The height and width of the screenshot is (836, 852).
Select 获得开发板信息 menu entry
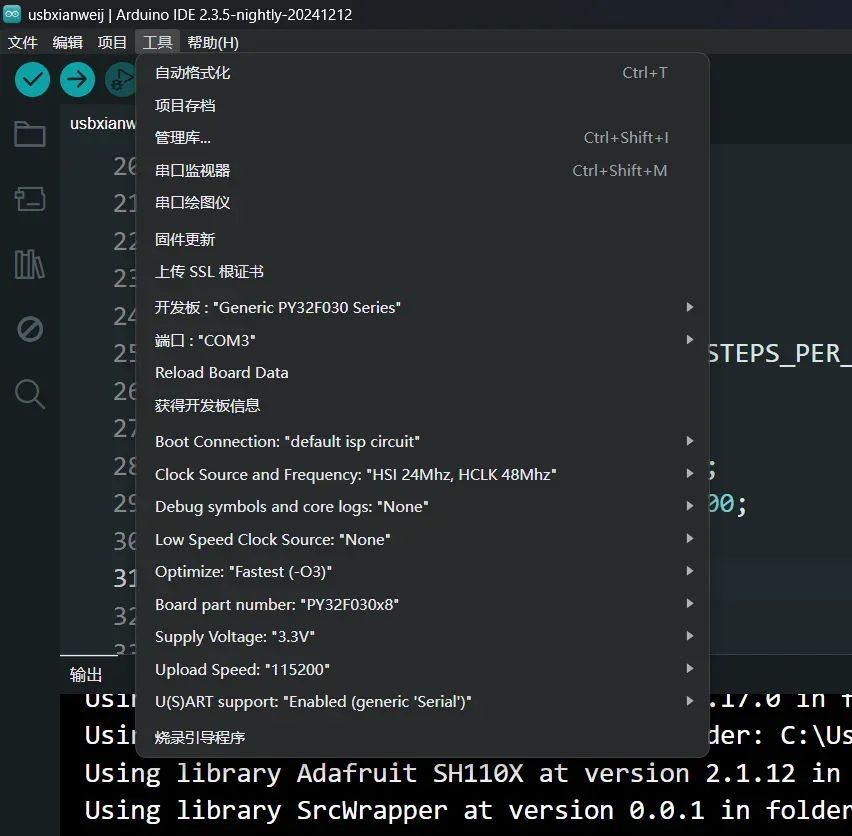(x=422, y=405)
